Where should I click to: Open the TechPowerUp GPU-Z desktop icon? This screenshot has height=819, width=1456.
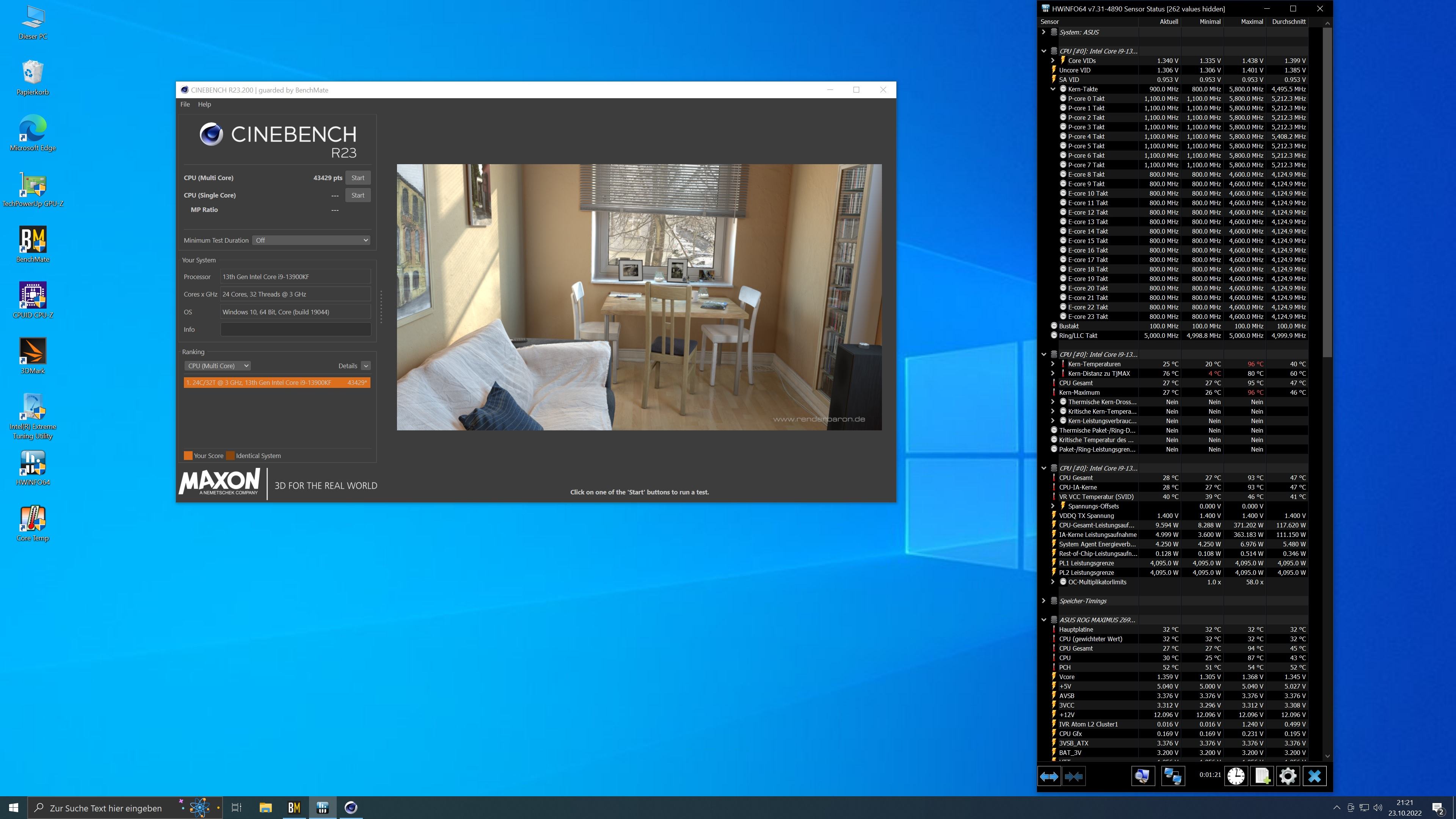pos(33,189)
